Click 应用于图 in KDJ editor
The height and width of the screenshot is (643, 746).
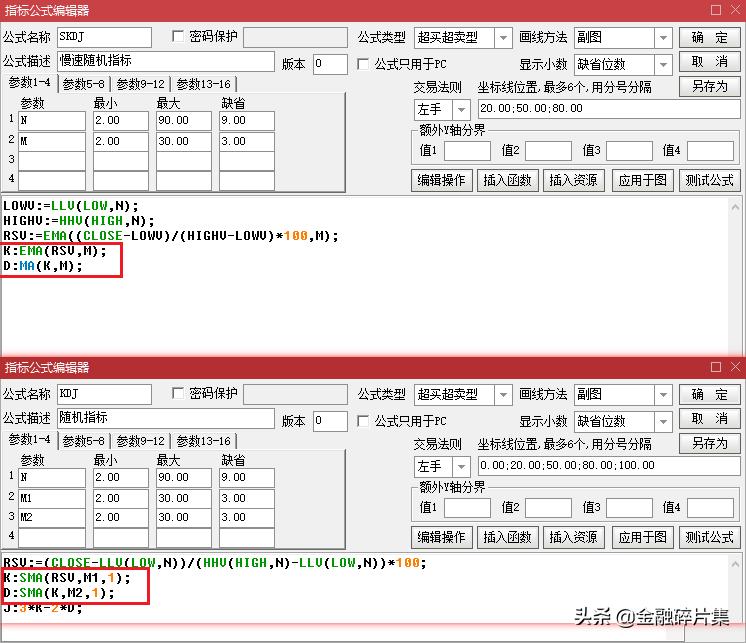click(643, 538)
